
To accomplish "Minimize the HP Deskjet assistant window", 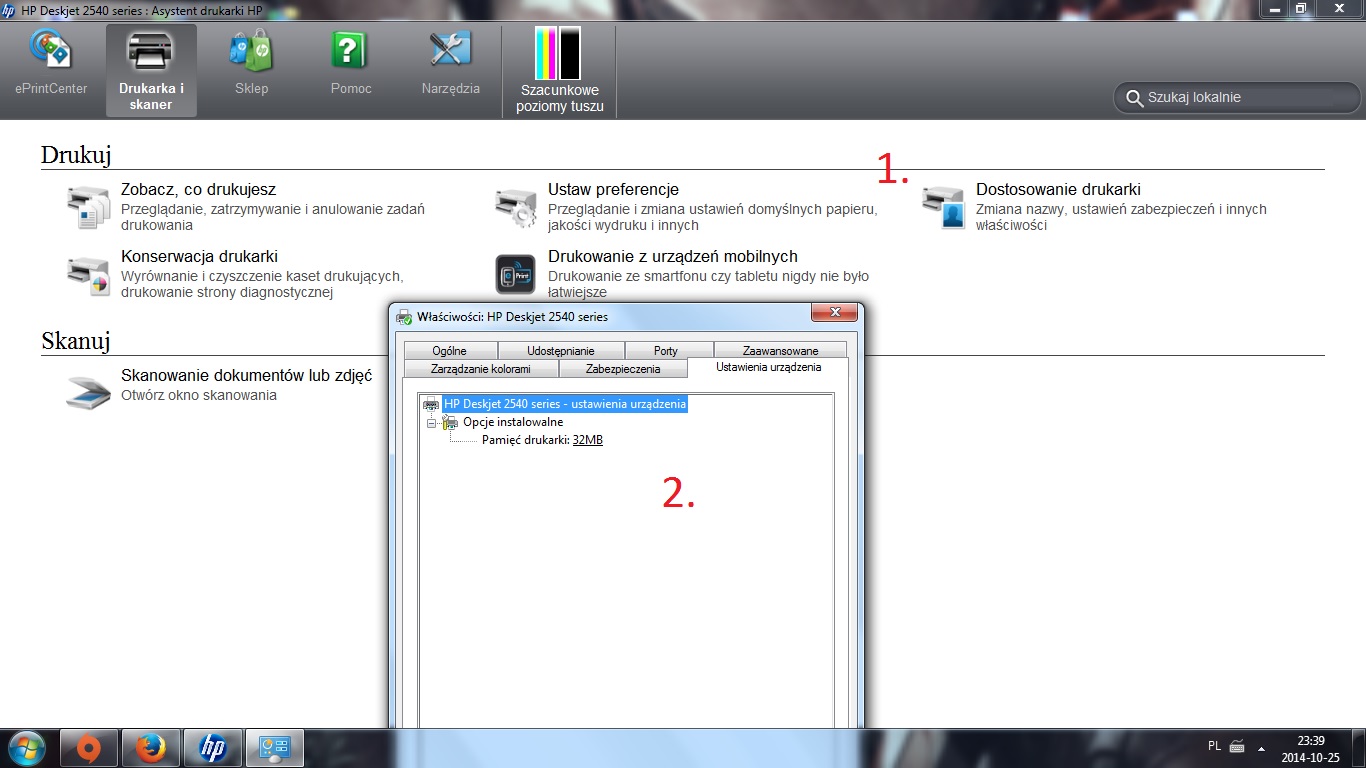I will 1275,8.
